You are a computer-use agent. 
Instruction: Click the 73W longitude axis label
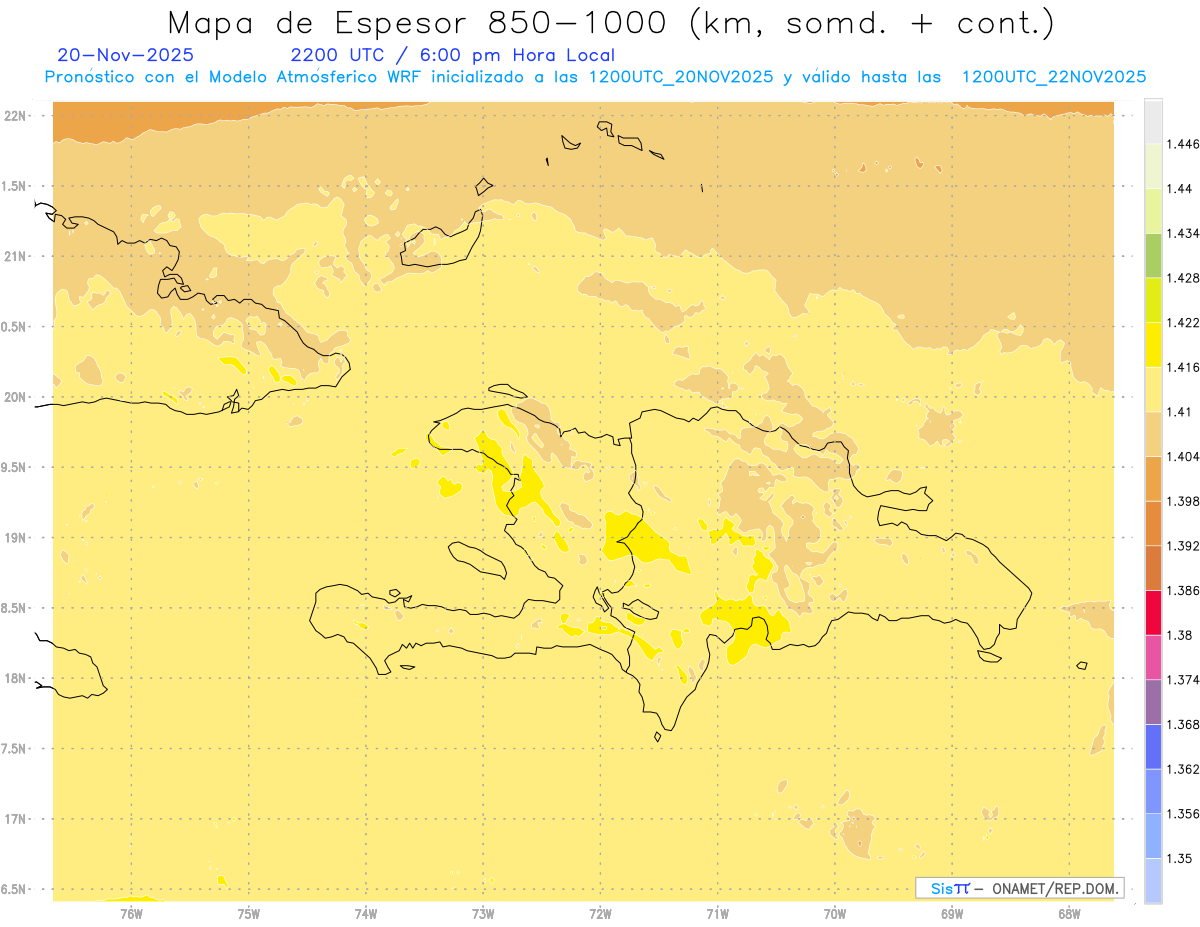point(483,913)
